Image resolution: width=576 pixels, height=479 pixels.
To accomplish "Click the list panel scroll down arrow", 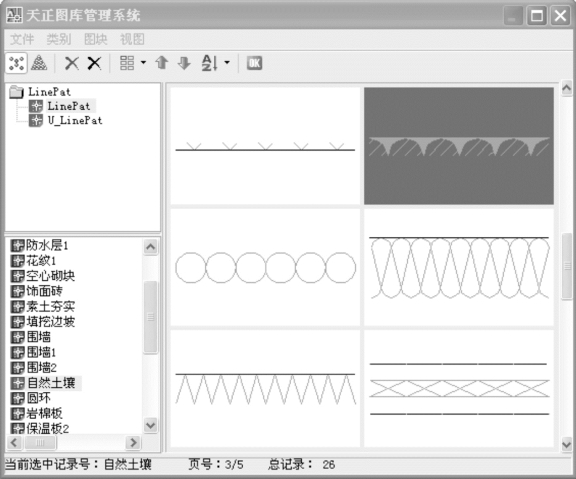I will [151, 426].
